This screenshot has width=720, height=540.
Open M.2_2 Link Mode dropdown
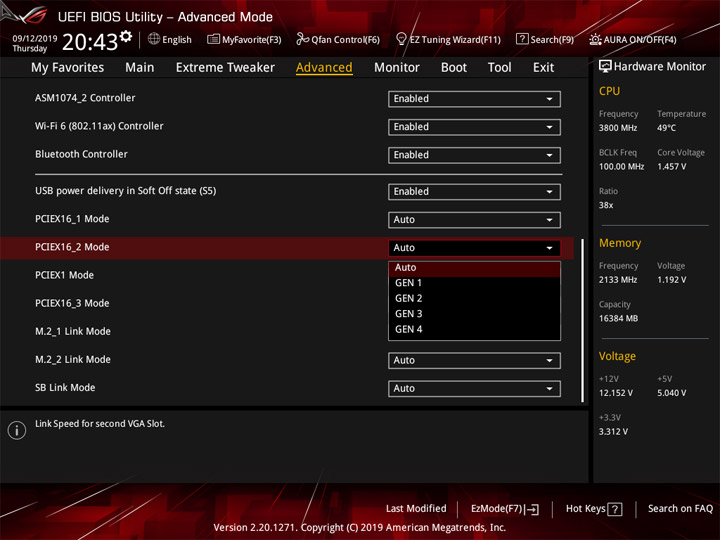click(474, 360)
